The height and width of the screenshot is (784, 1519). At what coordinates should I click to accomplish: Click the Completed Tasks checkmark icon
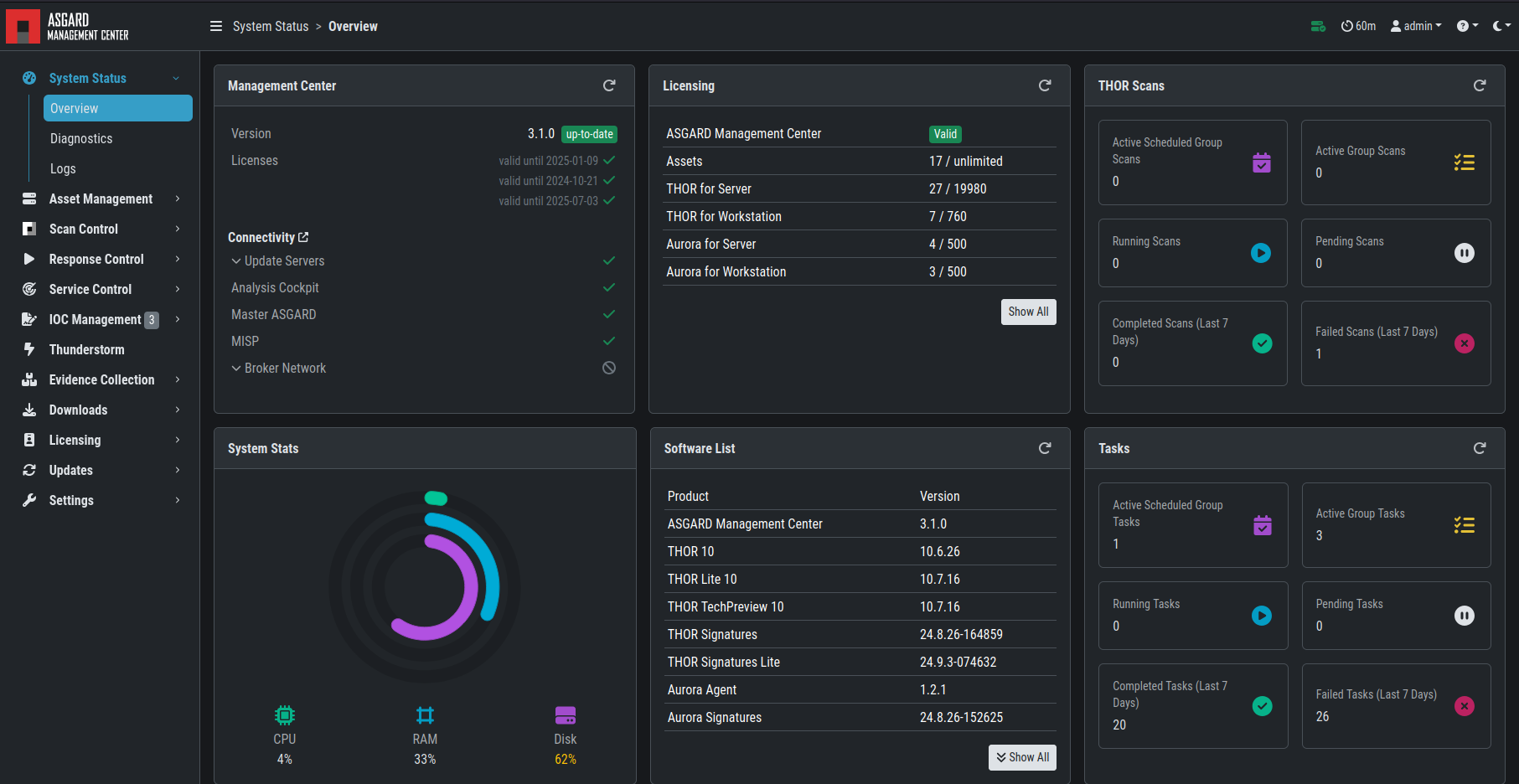(1262, 706)
